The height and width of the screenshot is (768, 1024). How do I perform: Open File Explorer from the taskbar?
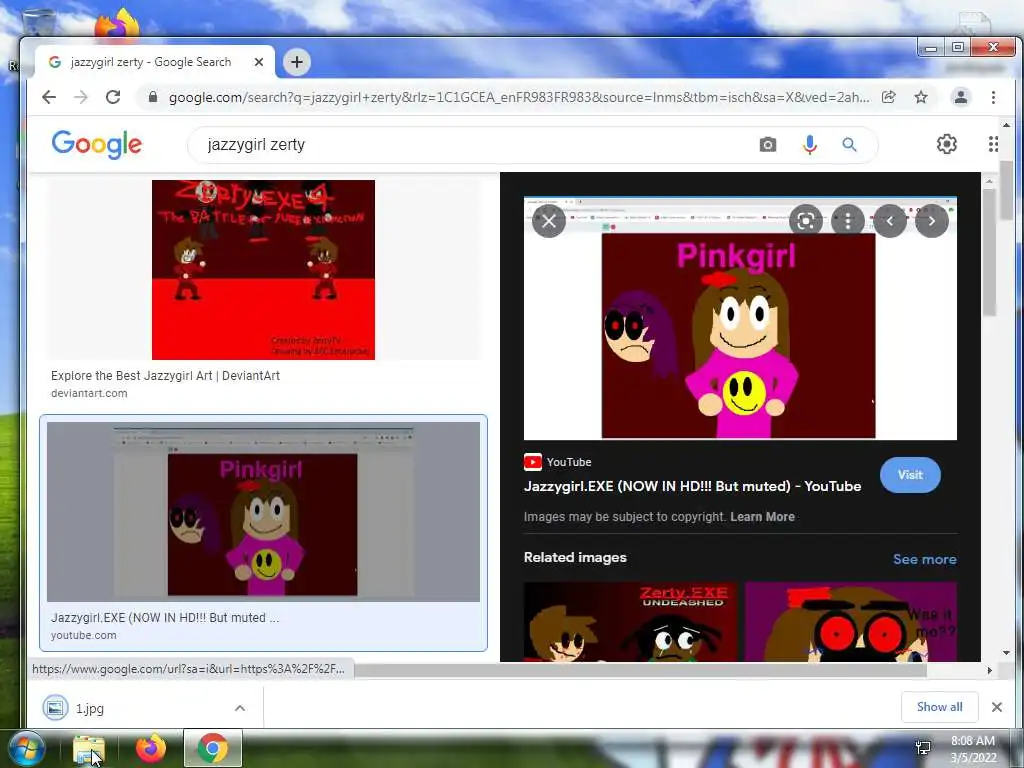point(88,748)
